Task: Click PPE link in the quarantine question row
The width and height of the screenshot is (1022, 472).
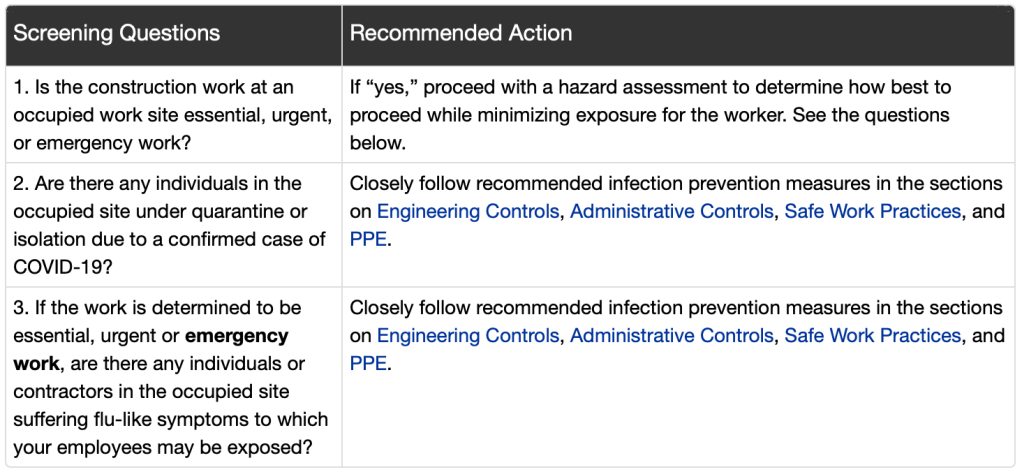Action: (367, 239)
